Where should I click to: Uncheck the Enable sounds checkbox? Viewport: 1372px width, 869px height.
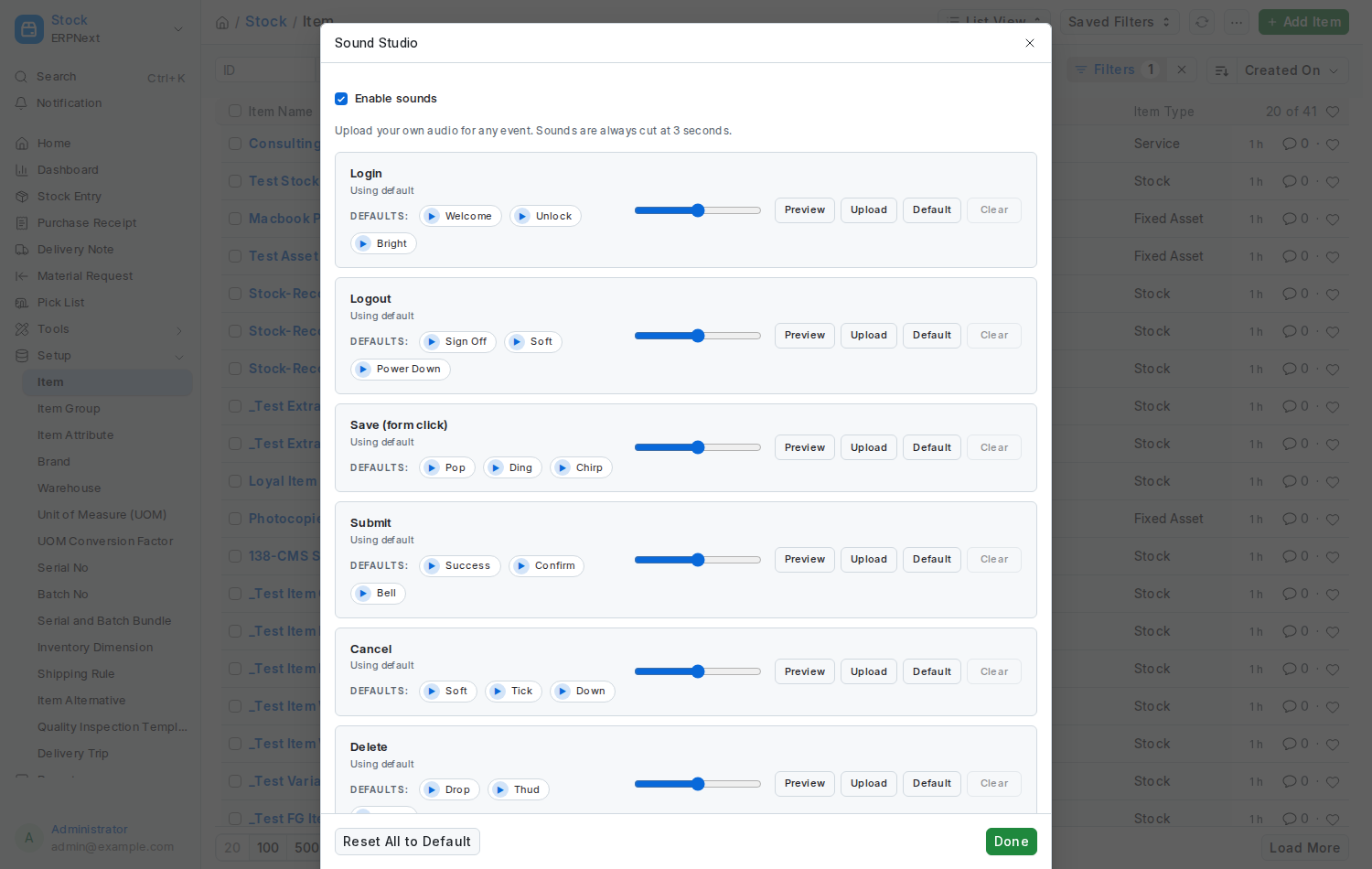(341, 99)
